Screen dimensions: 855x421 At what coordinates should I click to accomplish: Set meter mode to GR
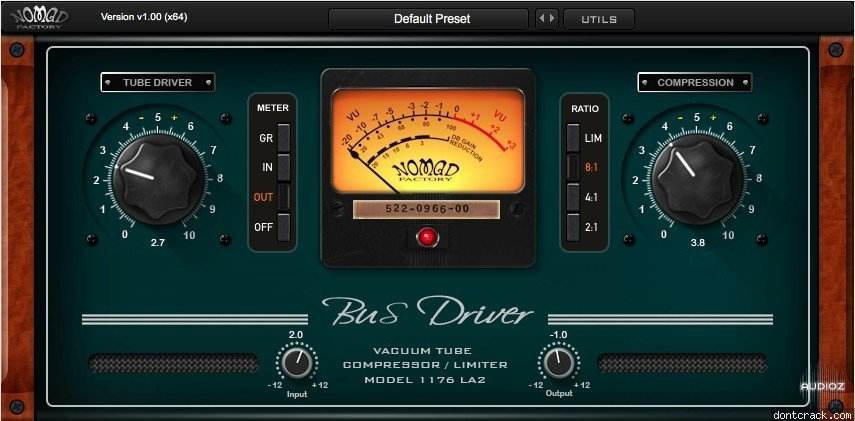284,138
